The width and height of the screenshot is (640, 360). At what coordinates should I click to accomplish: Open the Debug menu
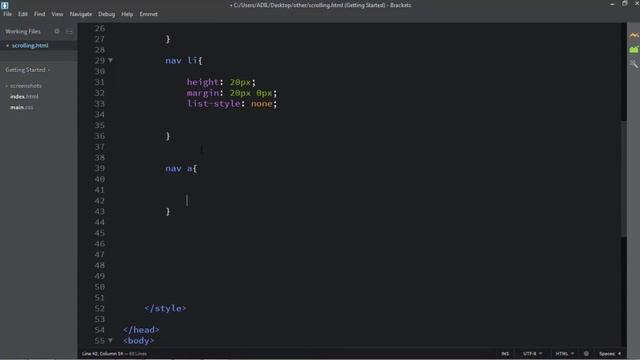(107, 14)
